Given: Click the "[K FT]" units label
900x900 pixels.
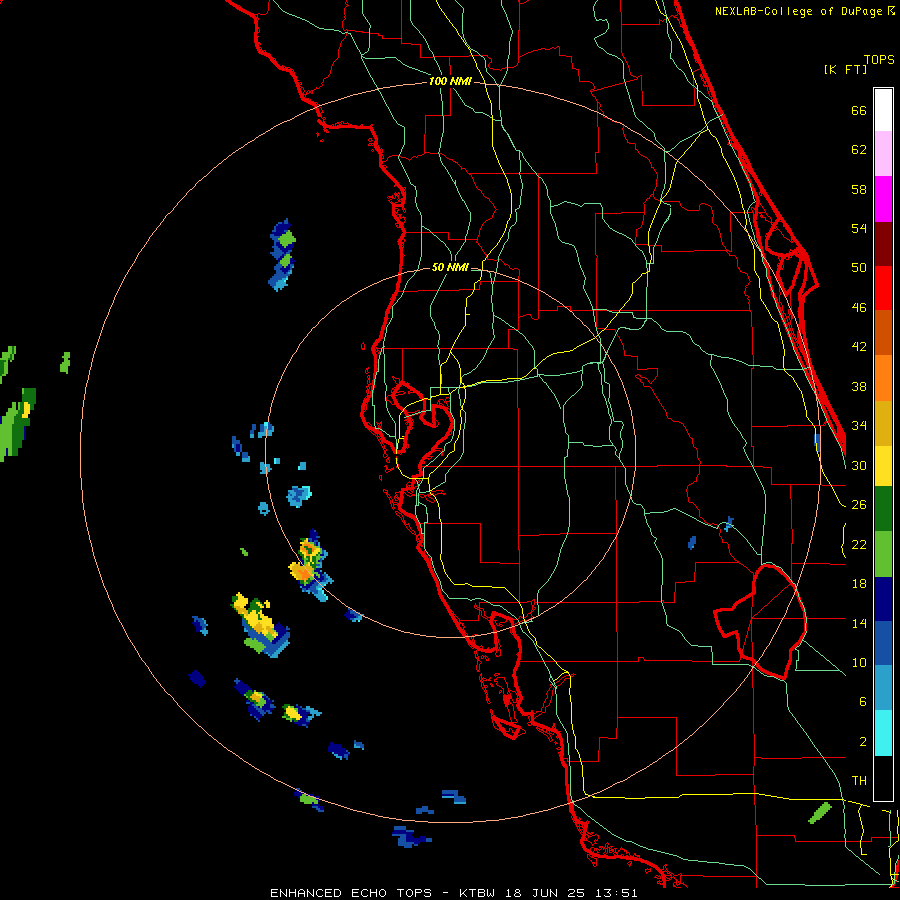Looking at the screenshot, I should pos(845,69).
